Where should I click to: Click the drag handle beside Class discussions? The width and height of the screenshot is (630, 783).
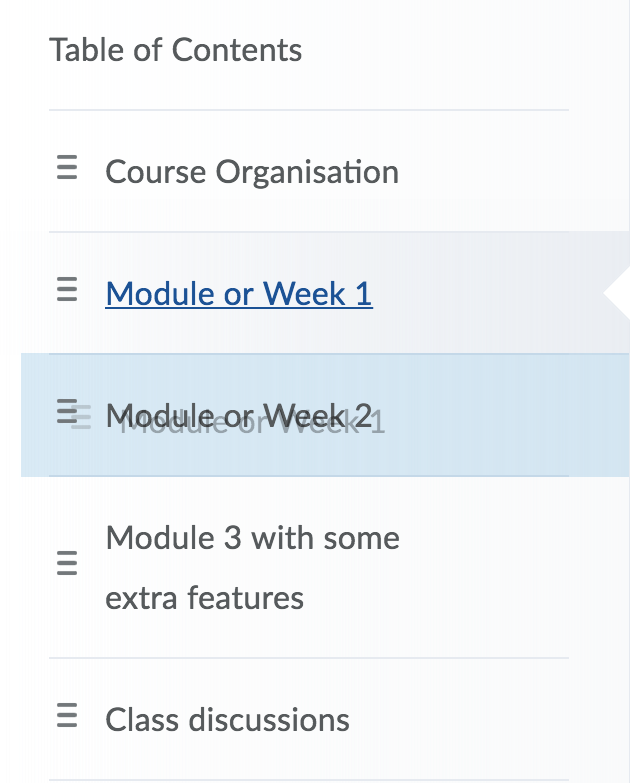tap(67, 716)
